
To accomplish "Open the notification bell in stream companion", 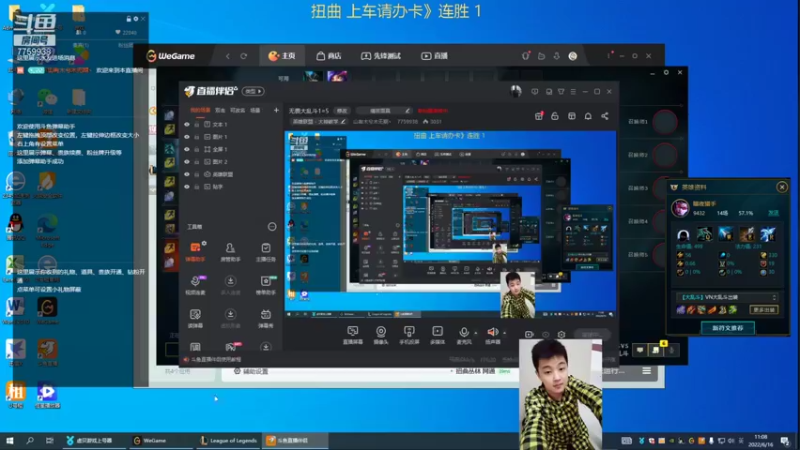I will pyautogui.click(x=588, y=116).
